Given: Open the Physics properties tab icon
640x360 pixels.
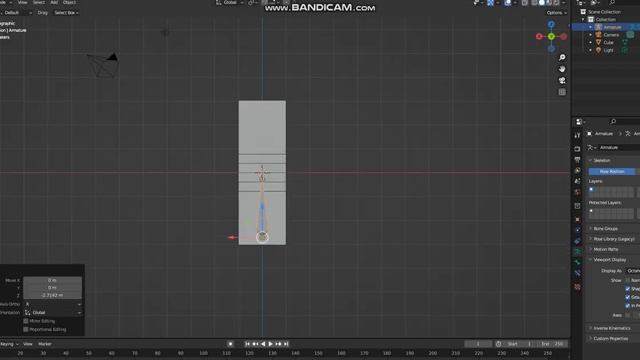Looking at the screenshot, I should pyautogui.click(x=577, y=230).
